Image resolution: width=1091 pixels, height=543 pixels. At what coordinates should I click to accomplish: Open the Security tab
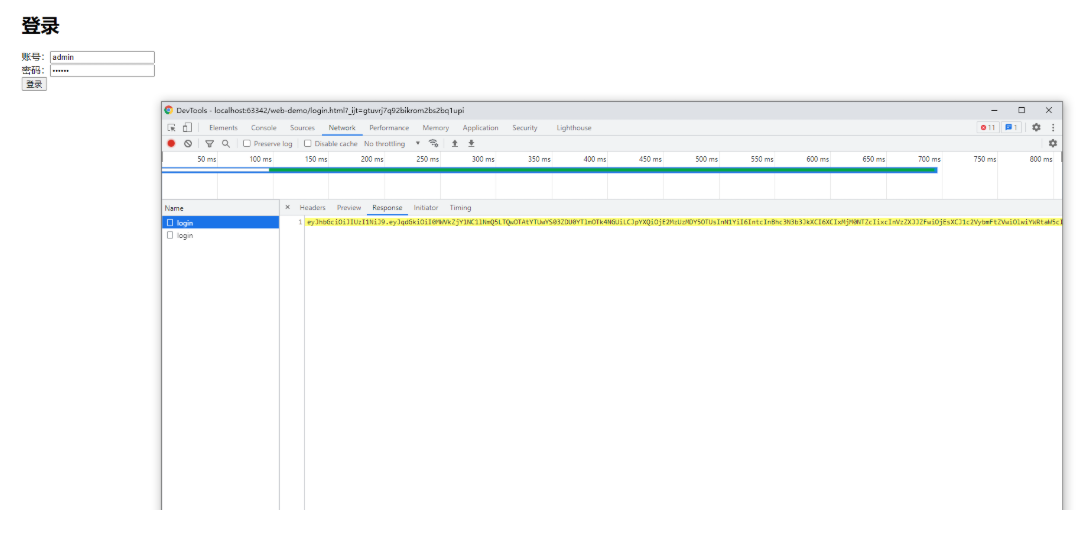click(525, 127)
